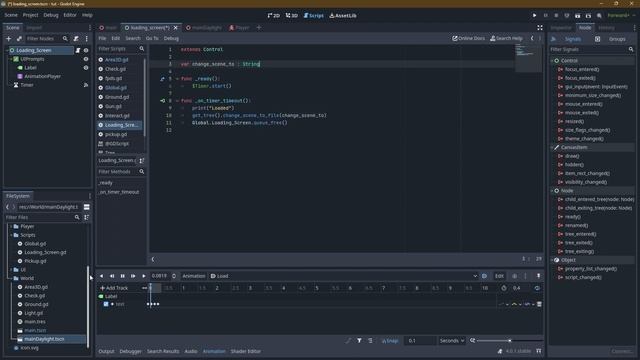
Task: Click the signal connected icon at line 8
Action: 162,100
